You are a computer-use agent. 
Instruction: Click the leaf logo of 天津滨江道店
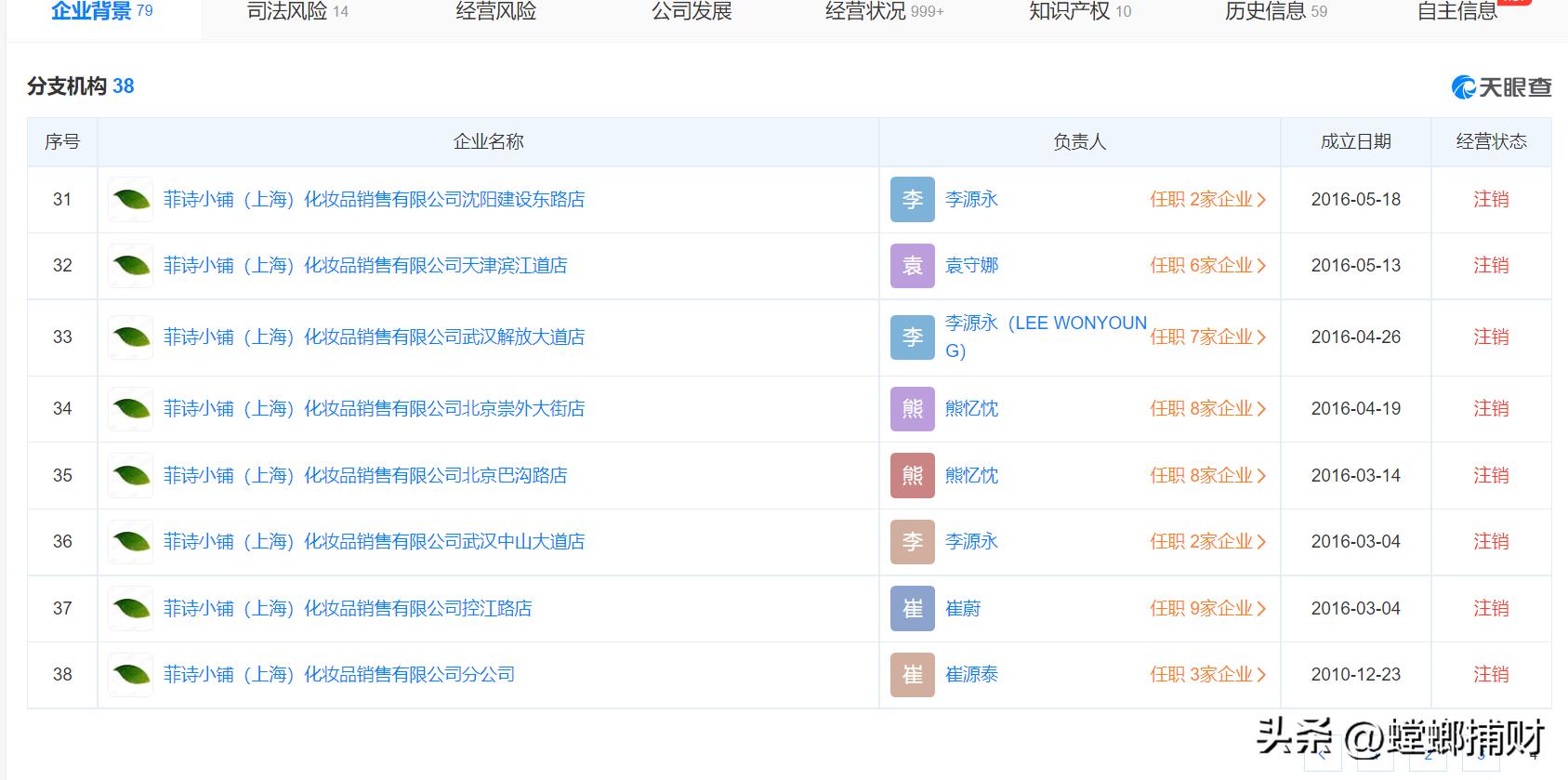131,266
